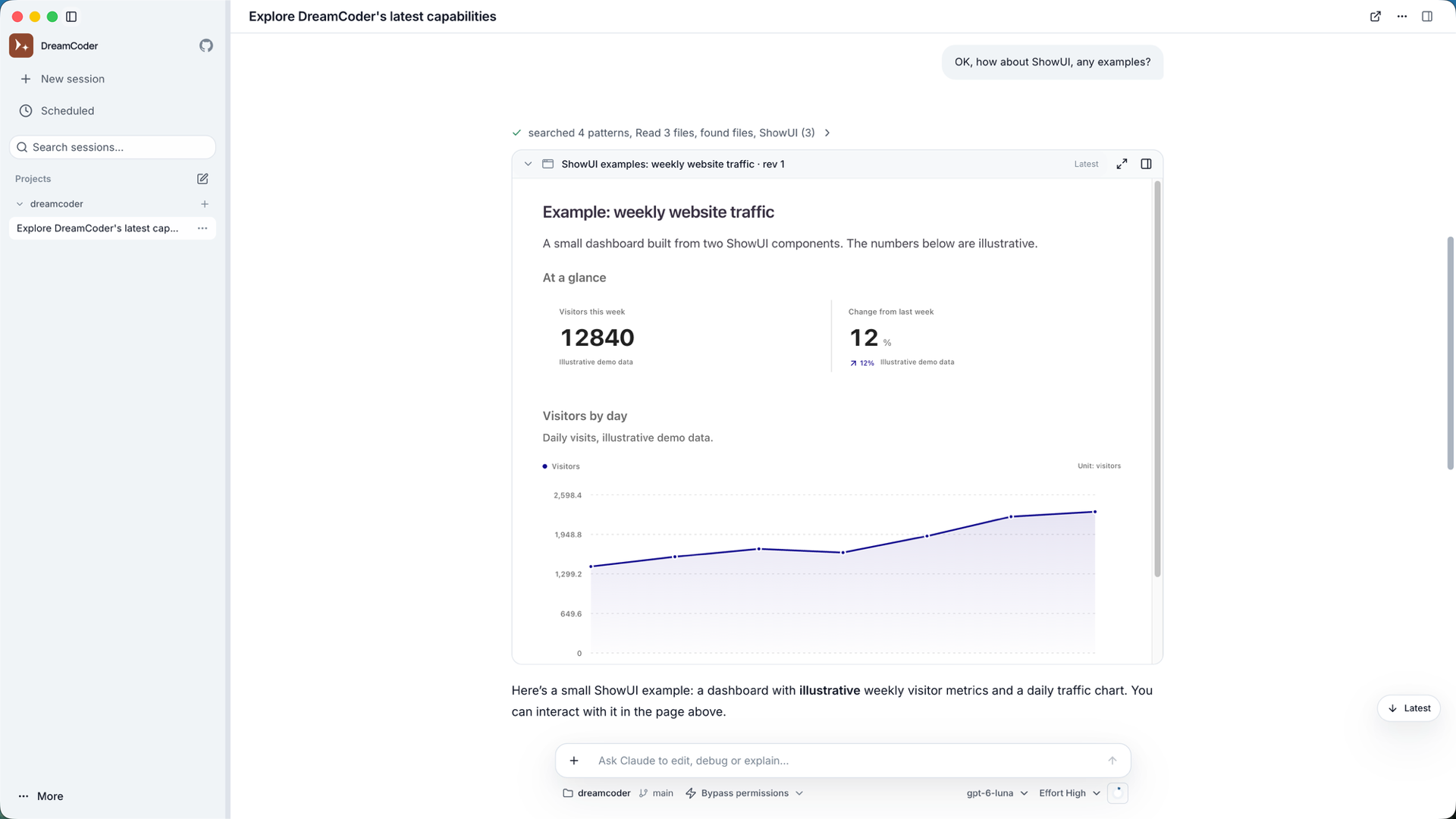Click the Projects section label

coord(33,179)
